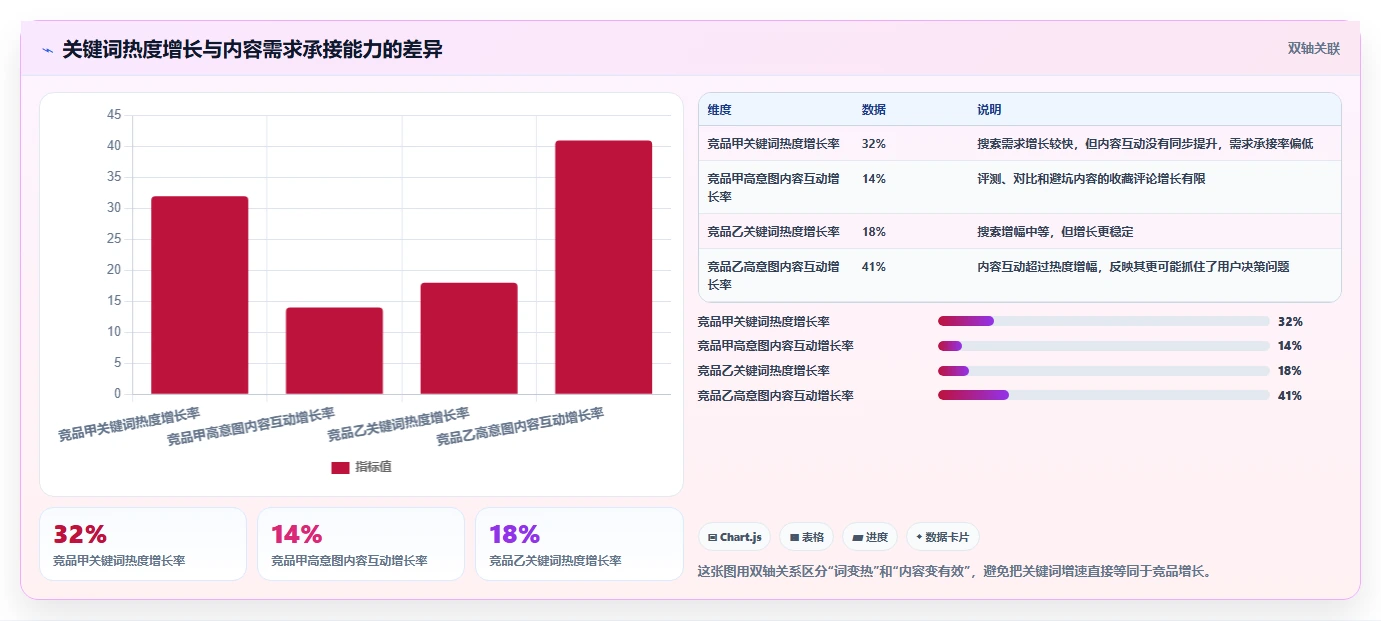Click progress list label 竞品乙关键词热度增长率

pos(763,371)
